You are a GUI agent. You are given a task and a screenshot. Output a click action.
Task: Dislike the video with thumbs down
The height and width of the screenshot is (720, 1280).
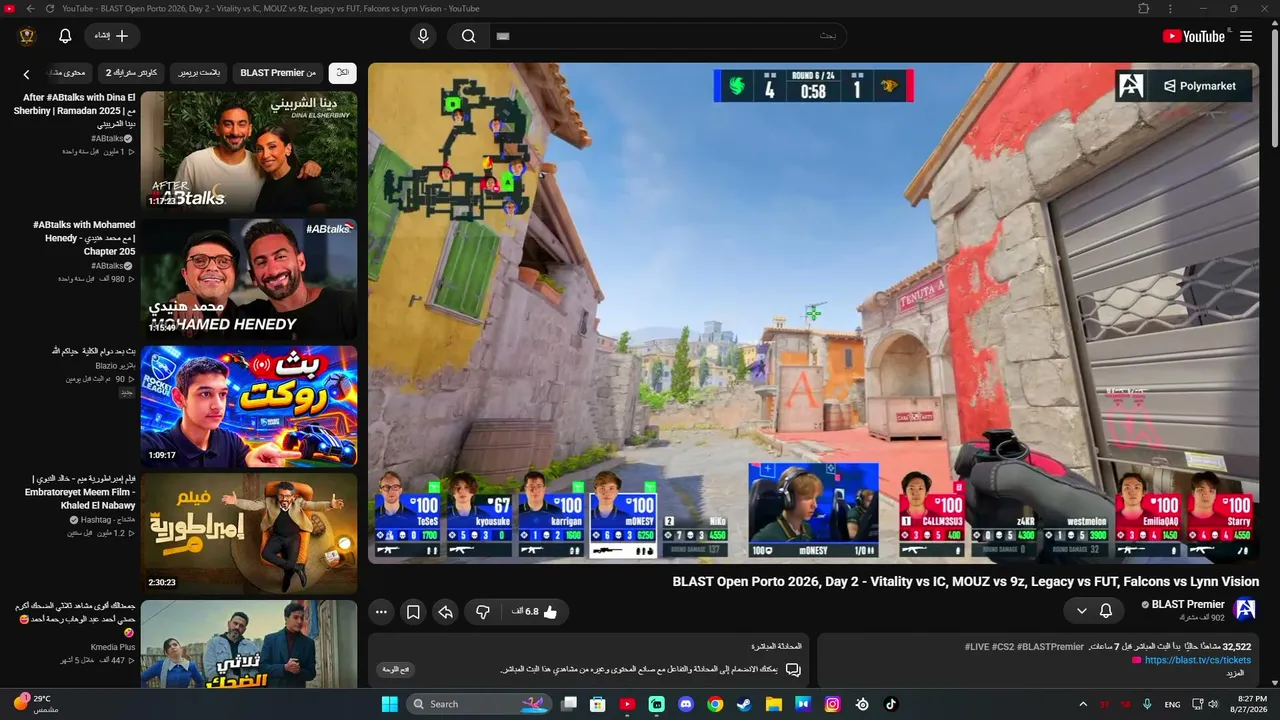[483, 612]
